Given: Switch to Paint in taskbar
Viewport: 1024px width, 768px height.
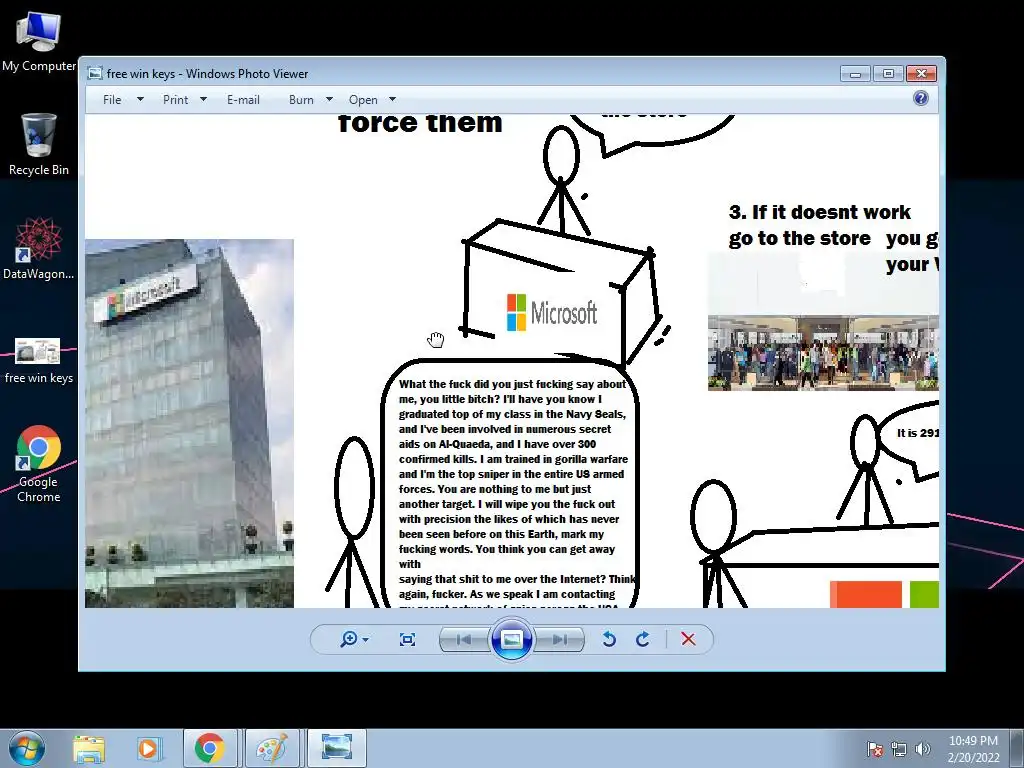Looking at the screenshot, I should pyautogui.click(x=272, y=748).
